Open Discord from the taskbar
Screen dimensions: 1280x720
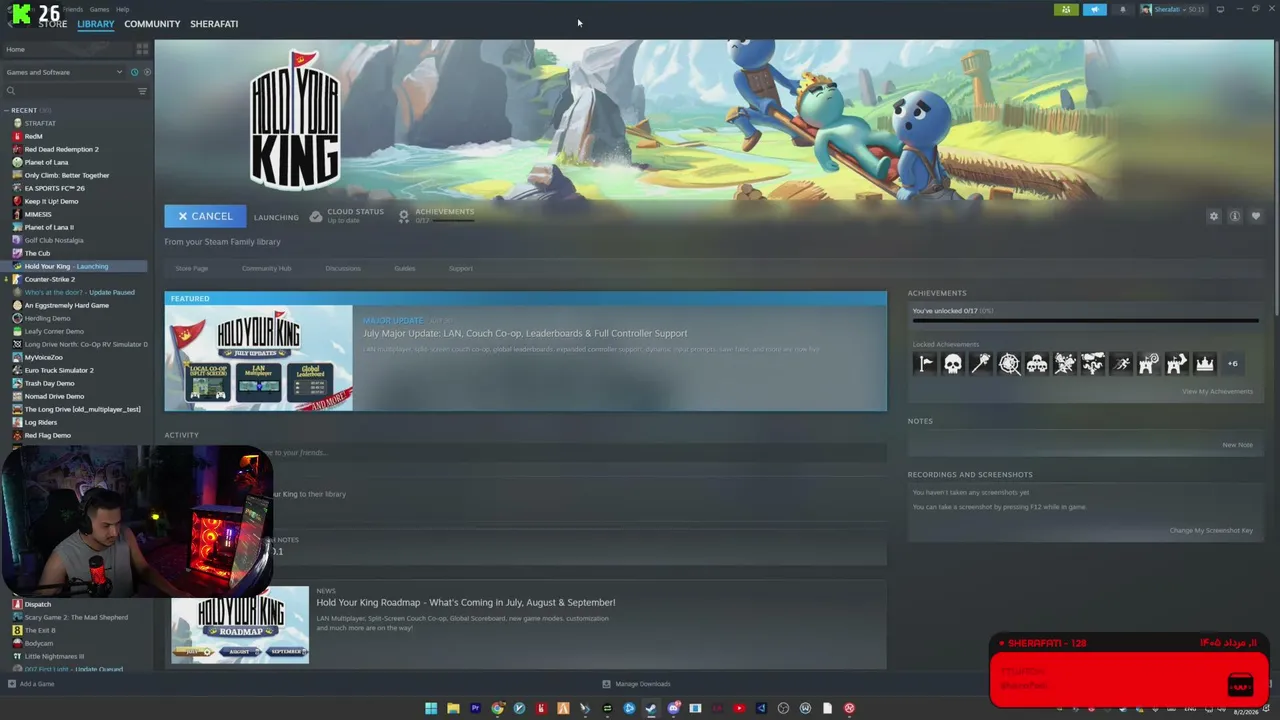tap(673, 708)
